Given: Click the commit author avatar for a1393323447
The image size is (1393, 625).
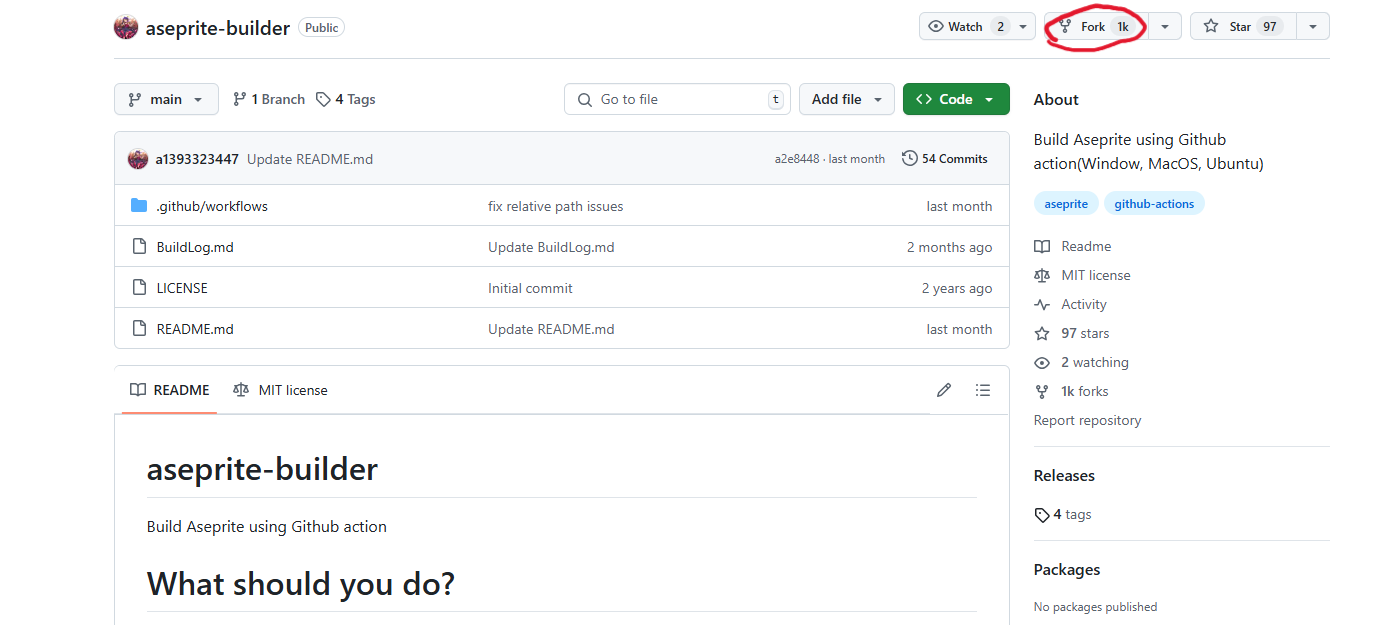Looking at the screenshot, I should click(x=138, y=159).
